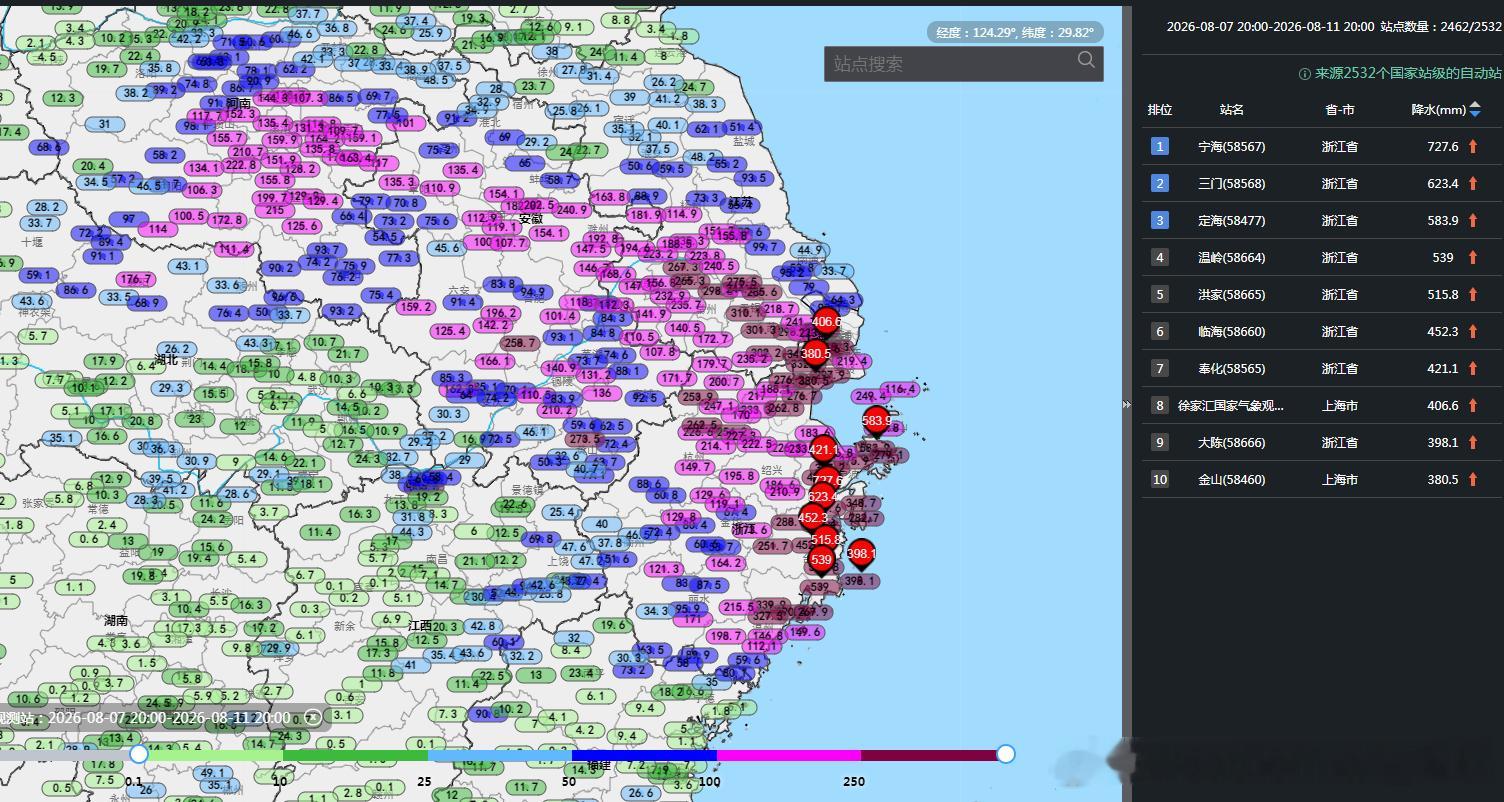1504x802 pixels.
Task: Click the red map pin labeled 398.1
Action: (x=861, y=556)
